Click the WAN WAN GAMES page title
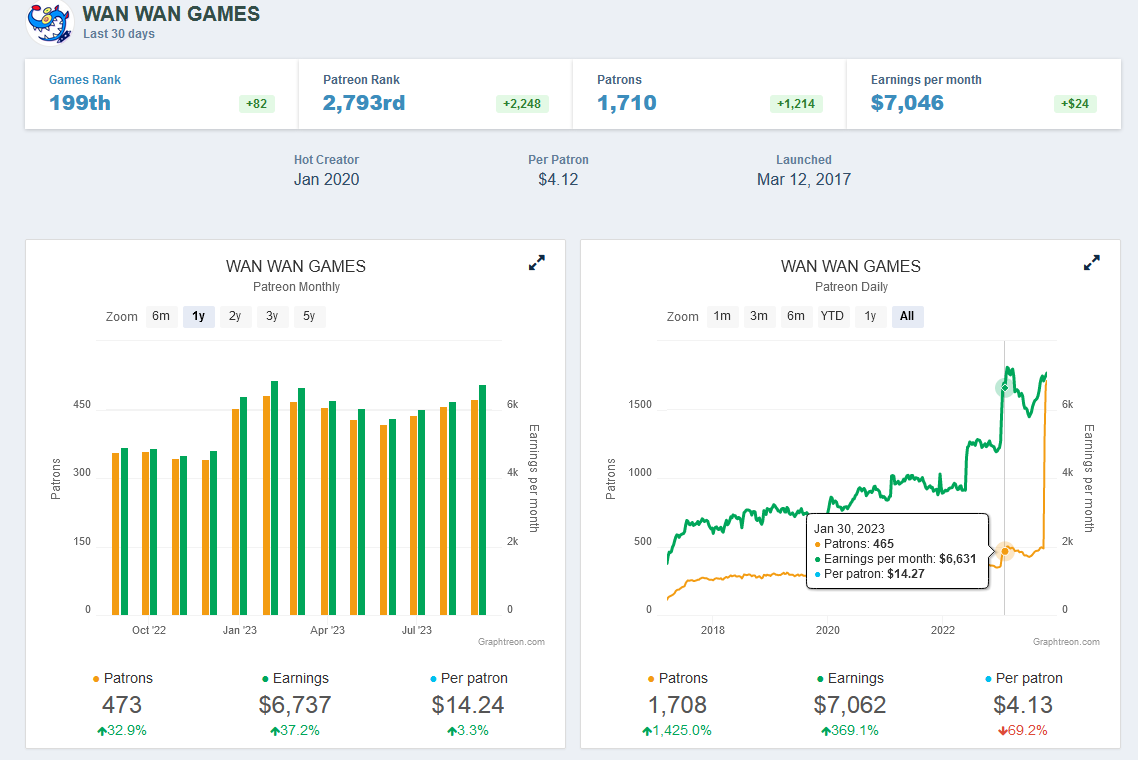The image size is (1138, 760). 171,14
